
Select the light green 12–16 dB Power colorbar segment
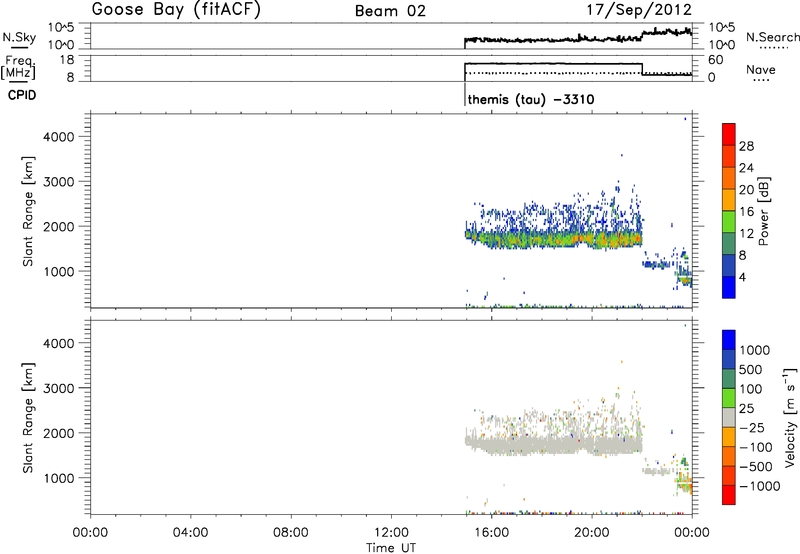click(x=729, y=221)
